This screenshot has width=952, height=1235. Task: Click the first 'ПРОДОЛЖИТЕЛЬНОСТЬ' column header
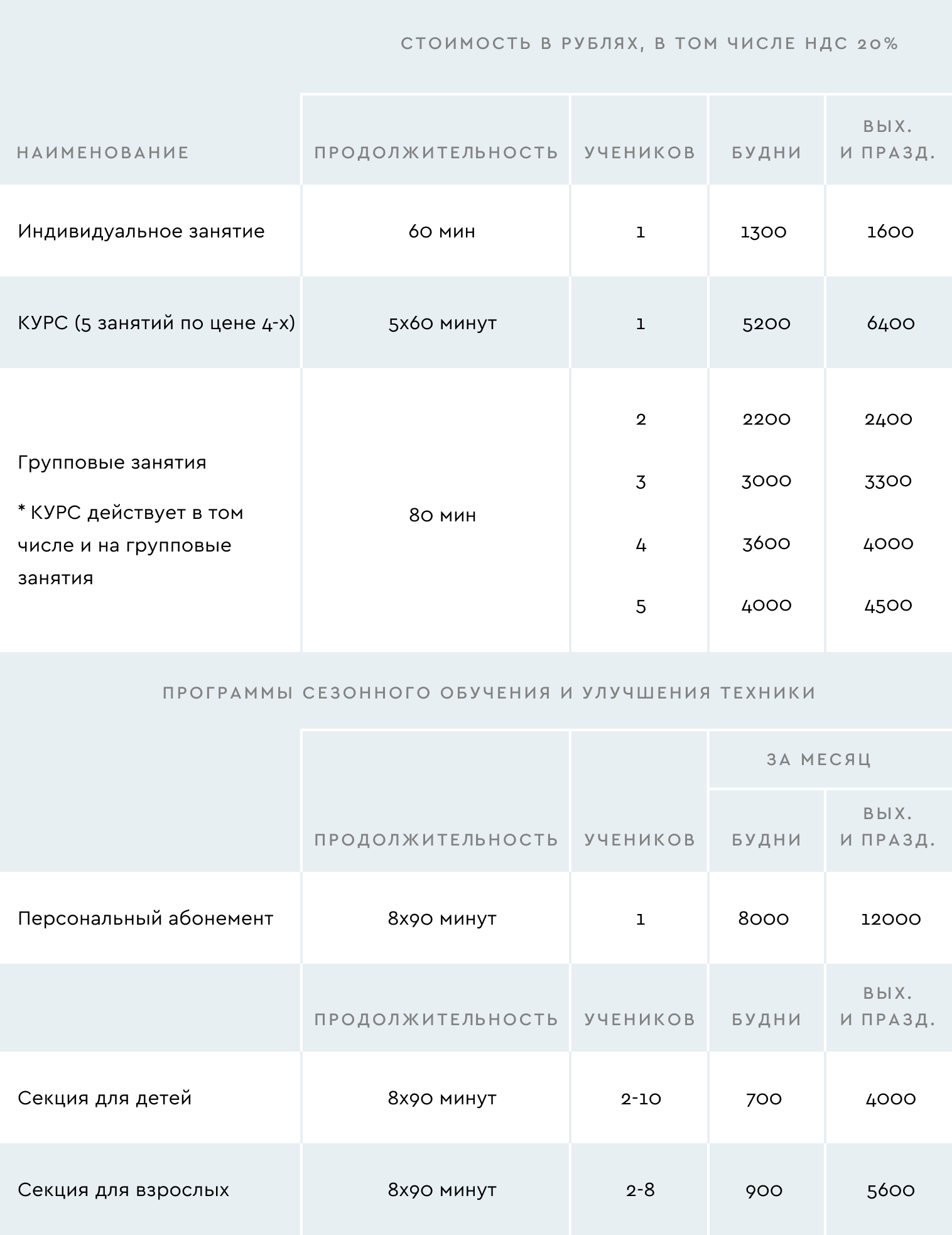[x=436, y=153]
